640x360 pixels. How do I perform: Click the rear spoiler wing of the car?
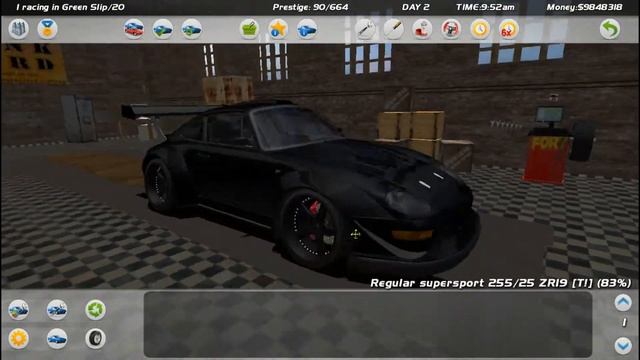point(171,111)
